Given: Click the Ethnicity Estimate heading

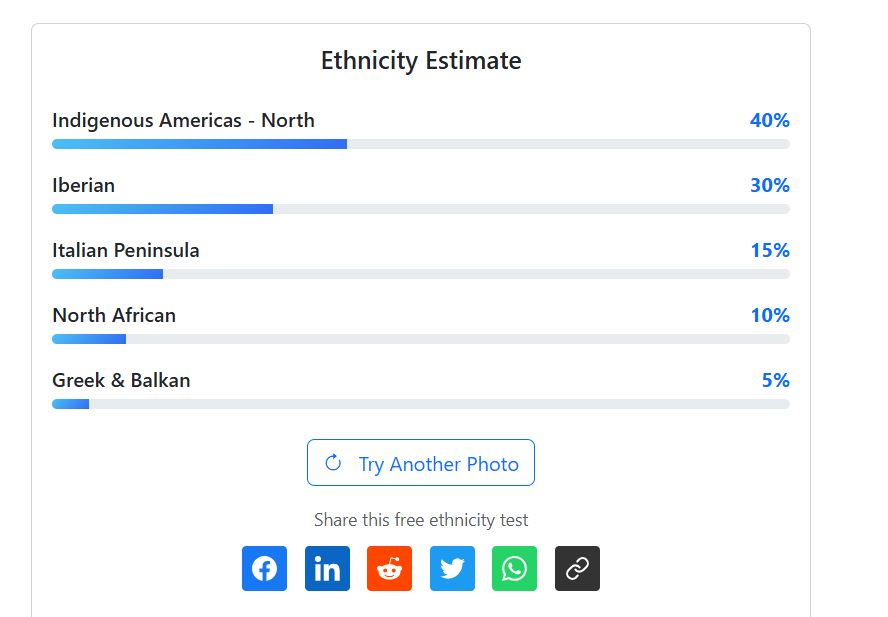Looking at the screenshot, I should pyautogui.click(x=421, y=61).
